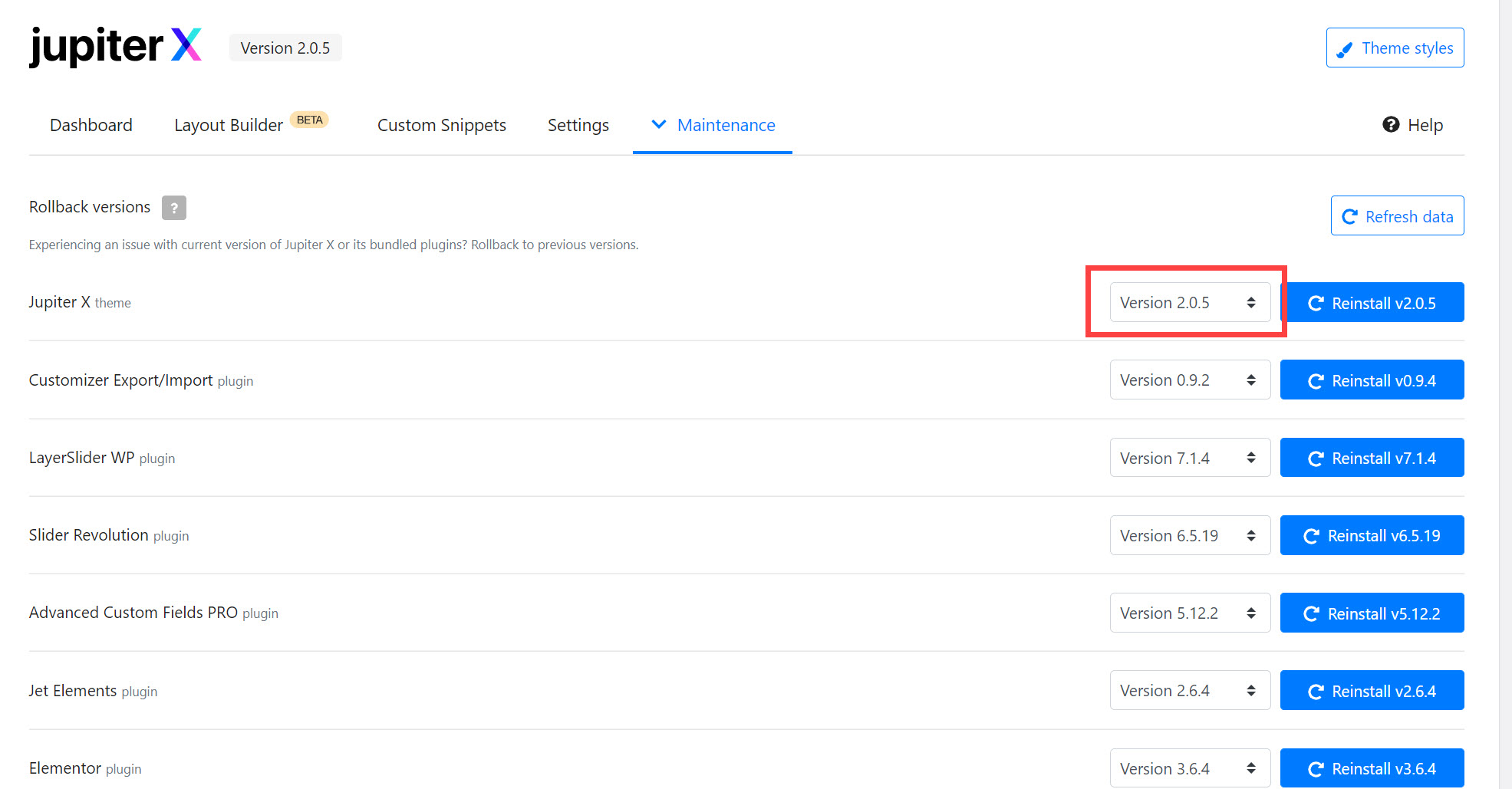
Task: Select the Maintenance tab
Action: pos(712,125)
